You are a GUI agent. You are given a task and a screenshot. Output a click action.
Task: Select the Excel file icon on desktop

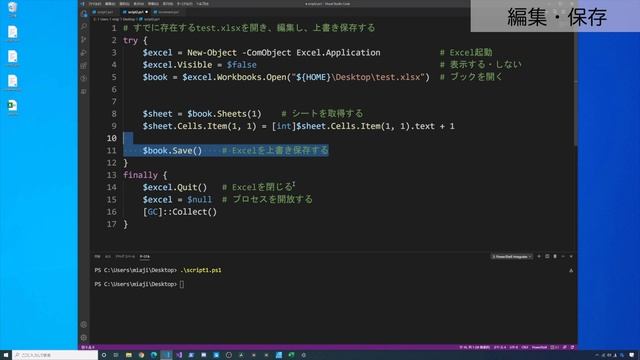click(13, 107)
